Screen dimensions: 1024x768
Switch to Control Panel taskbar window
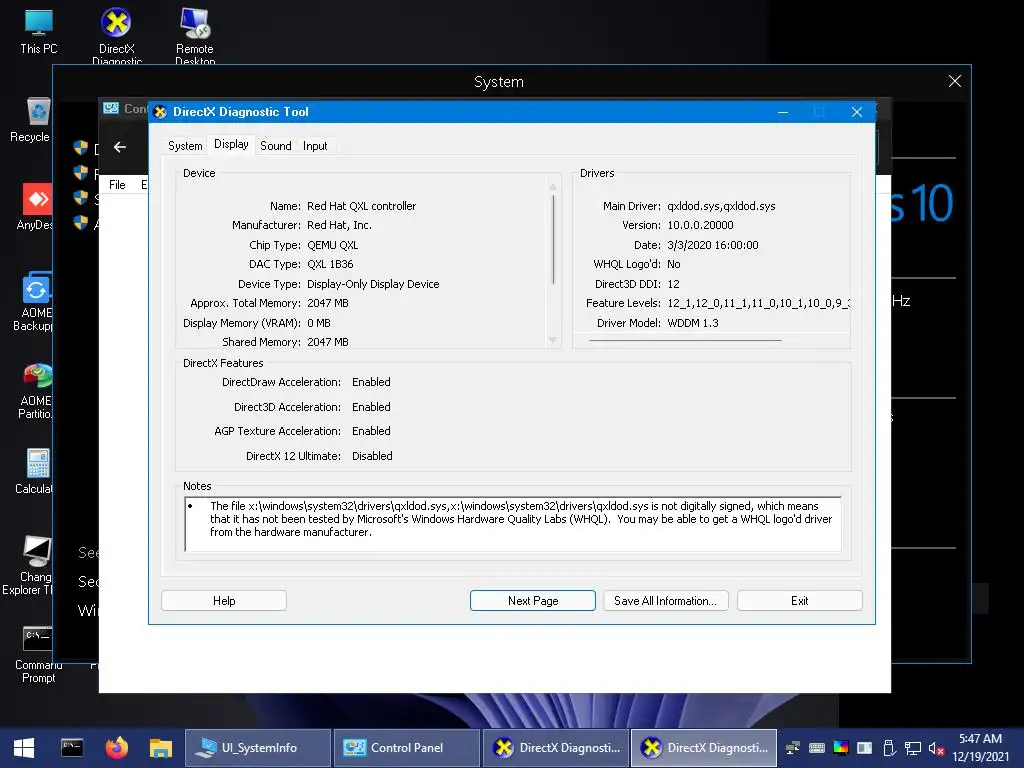coord(406,748)
